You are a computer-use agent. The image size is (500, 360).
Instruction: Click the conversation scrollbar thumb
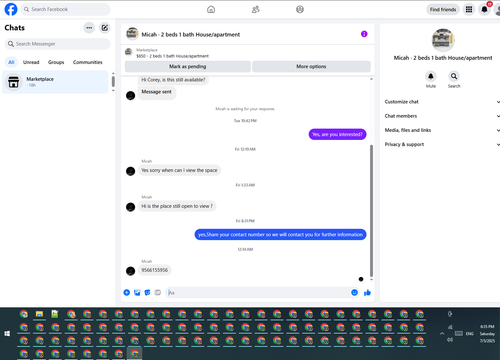point(371,211)
